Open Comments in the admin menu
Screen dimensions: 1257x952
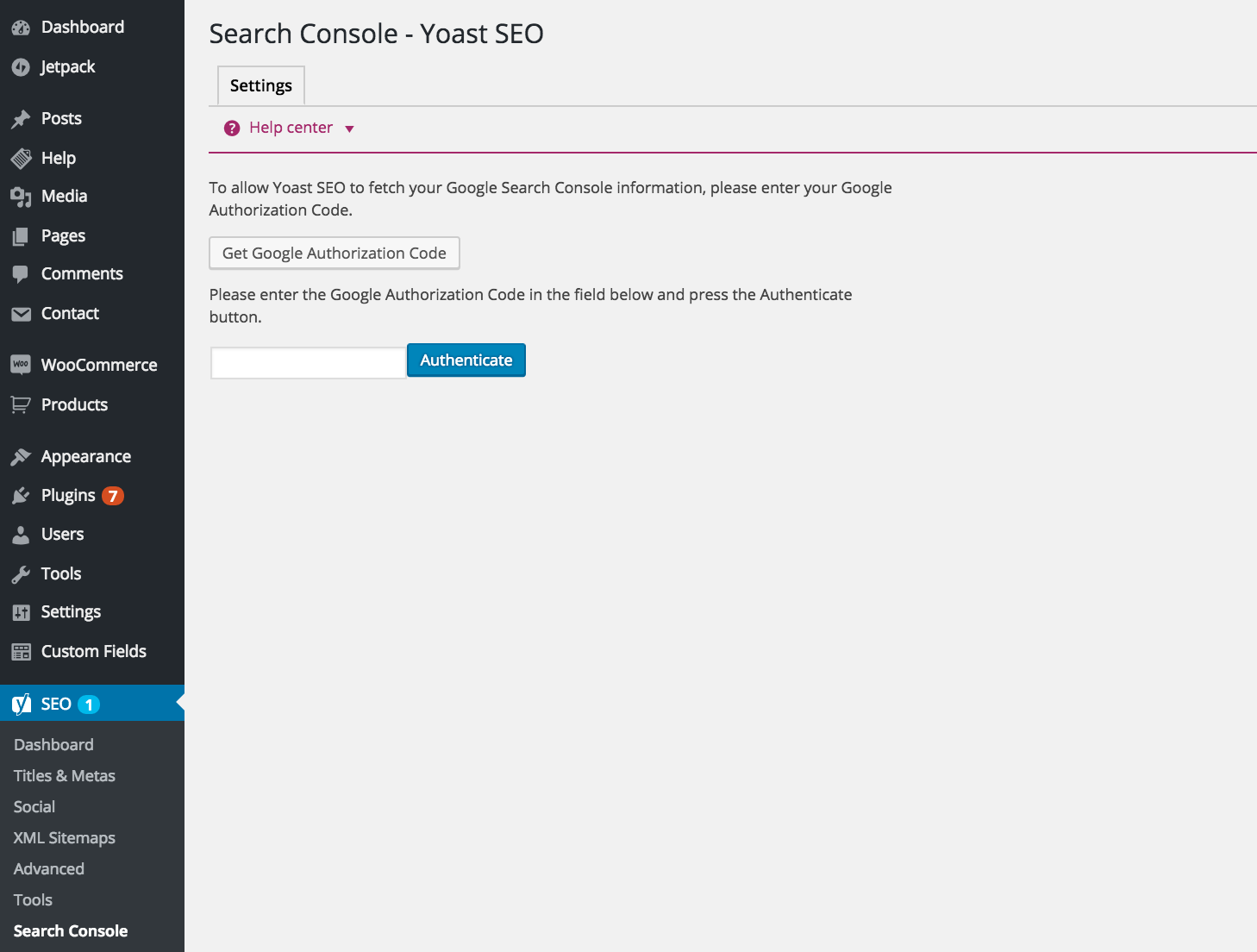coord(82,274)
